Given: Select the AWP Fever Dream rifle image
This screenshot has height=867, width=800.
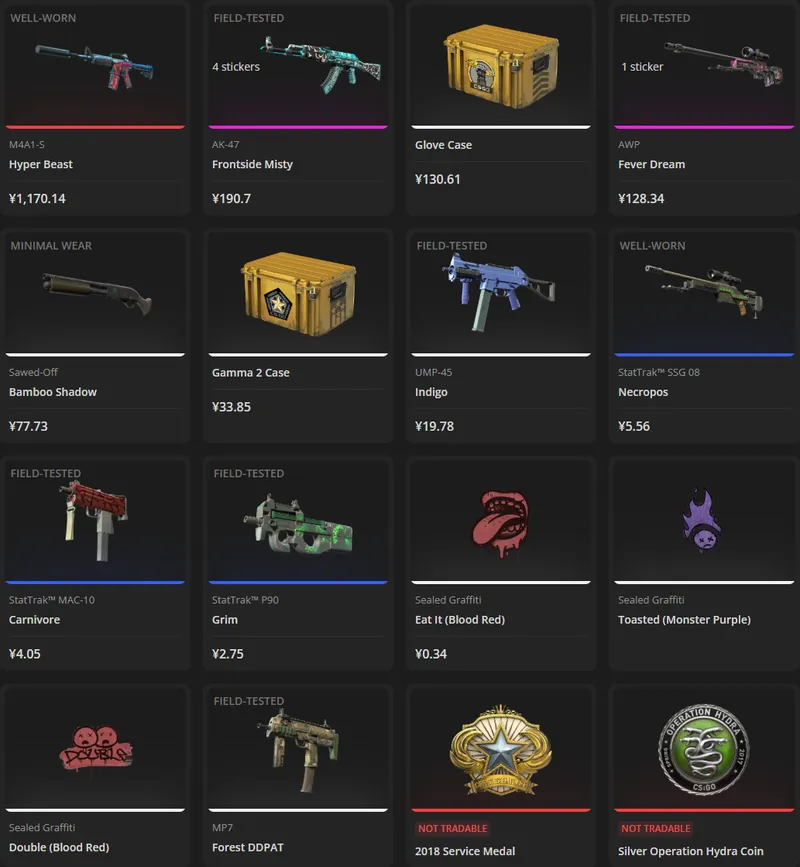Looking at the screenshot, I should 725,64.
